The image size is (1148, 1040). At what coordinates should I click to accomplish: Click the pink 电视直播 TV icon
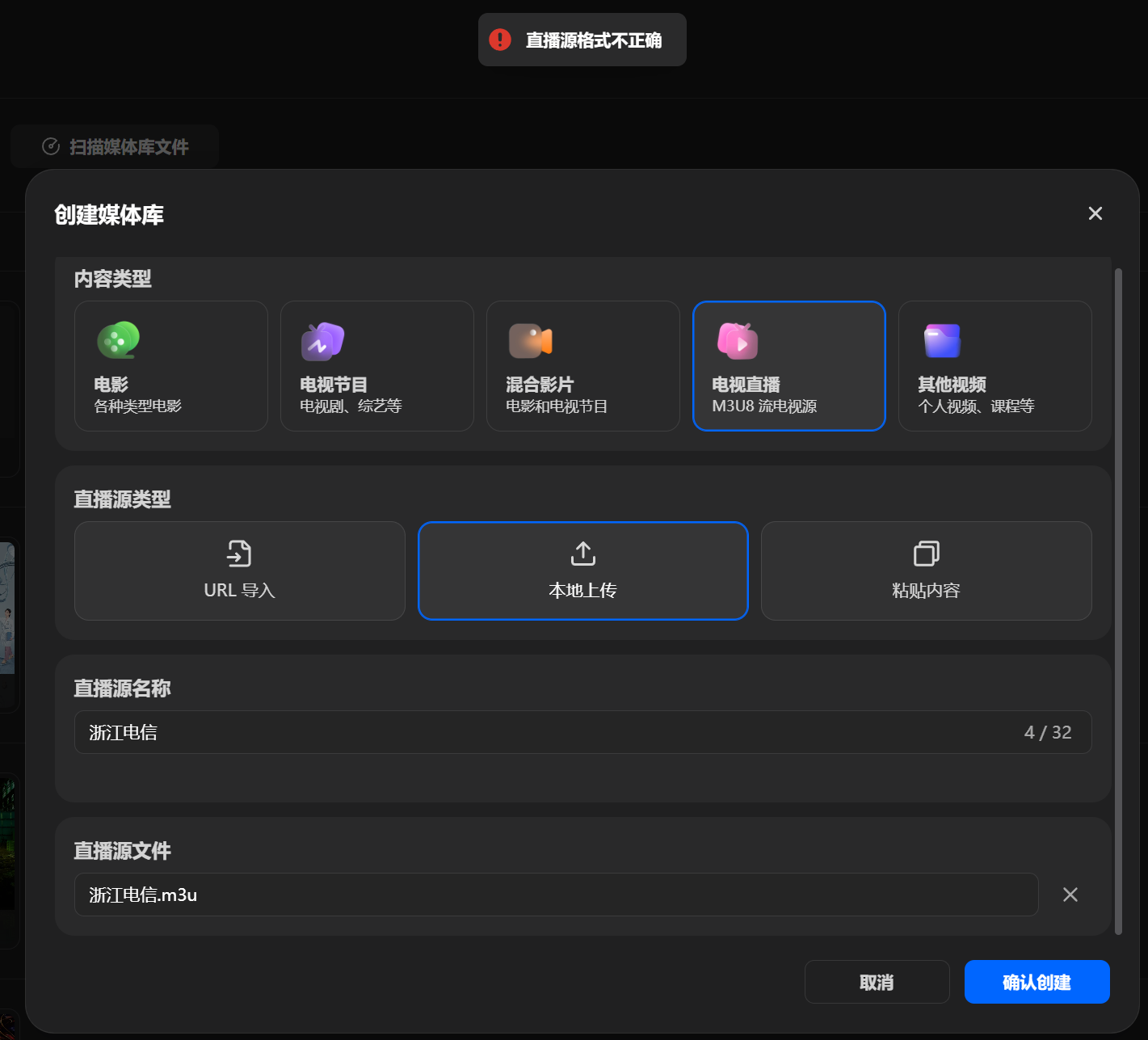[x=738, y=341]
